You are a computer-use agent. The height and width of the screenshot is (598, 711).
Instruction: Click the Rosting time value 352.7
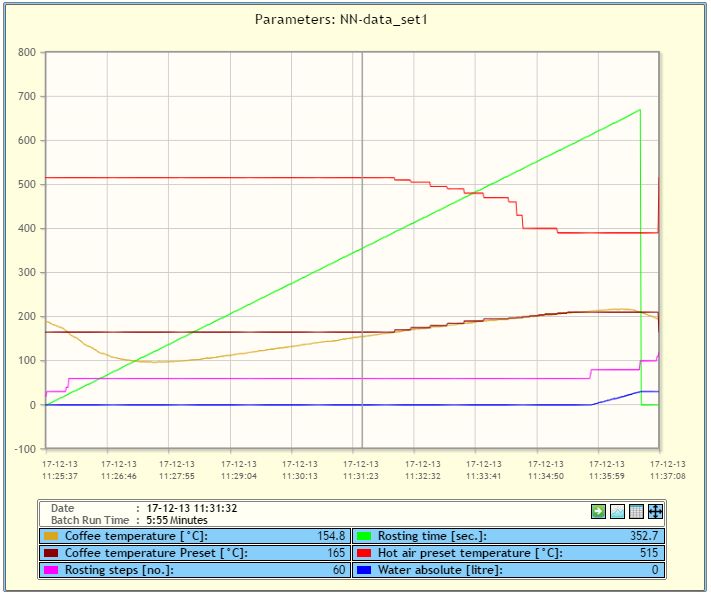tap(644, 536)
